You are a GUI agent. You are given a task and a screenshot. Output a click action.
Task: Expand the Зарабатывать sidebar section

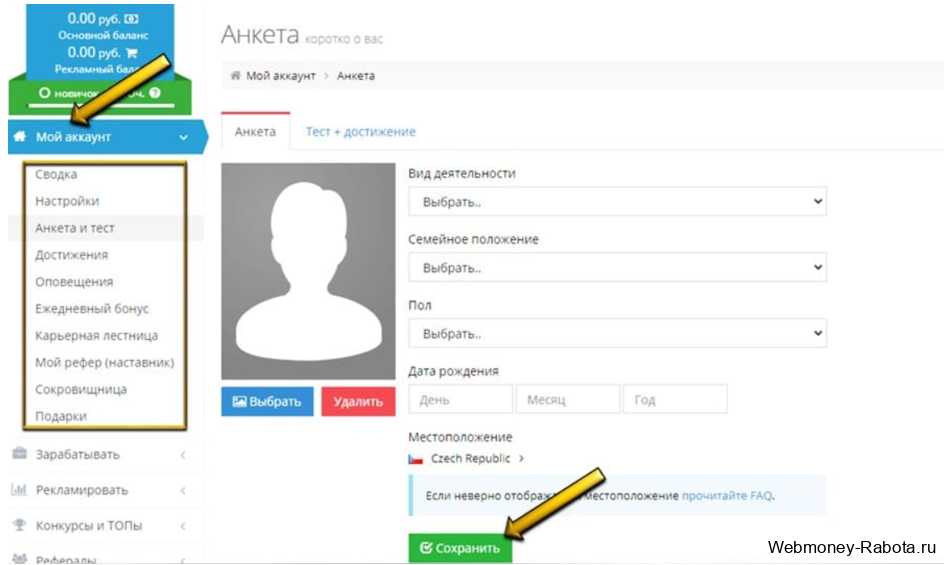pos(182,455)
